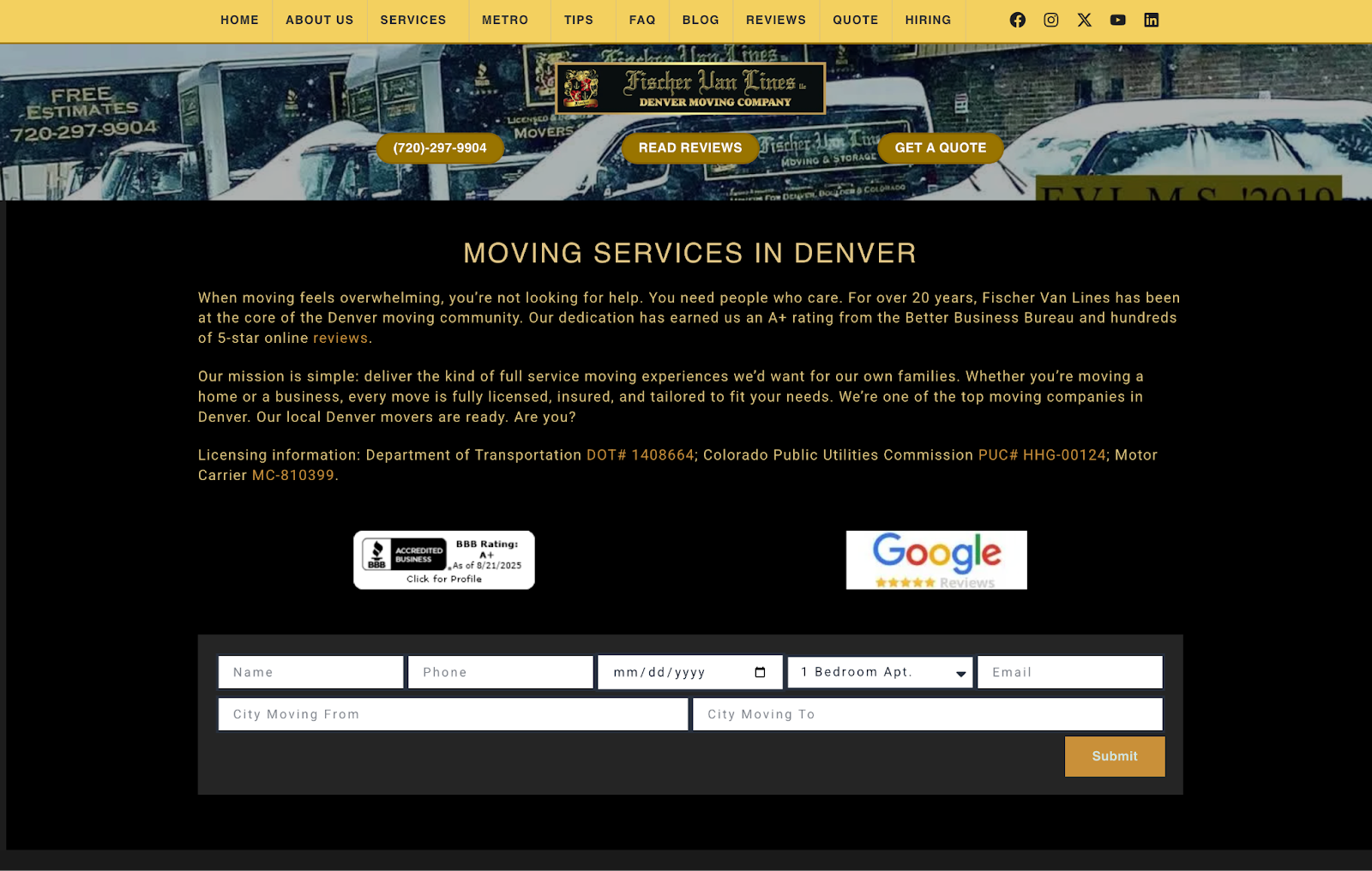The width and height of the screenshot is (1372, 871).
Task: Open the Instagram social icon
Action: pos(1050,20)
